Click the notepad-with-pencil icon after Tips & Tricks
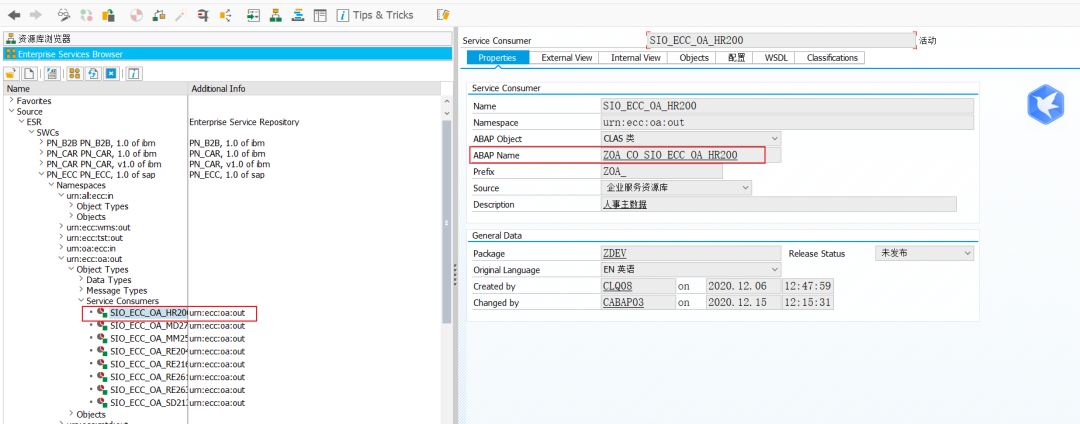Viewport: 1080px width, 424px height. pyautogui.click(x=443, y=14)
